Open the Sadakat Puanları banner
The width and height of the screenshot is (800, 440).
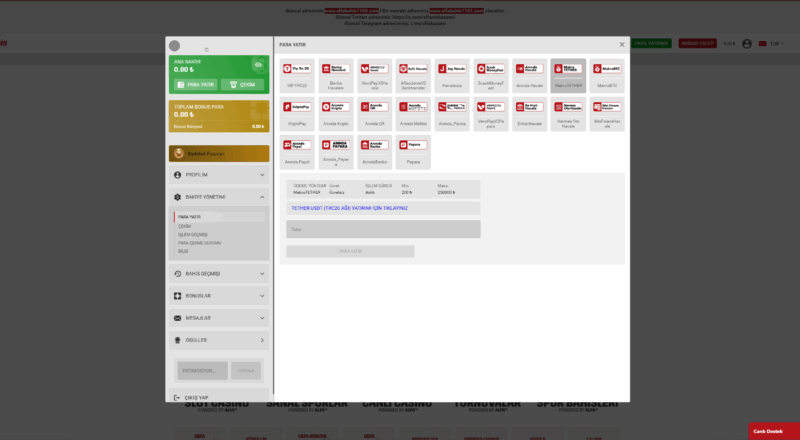(219, 154)
